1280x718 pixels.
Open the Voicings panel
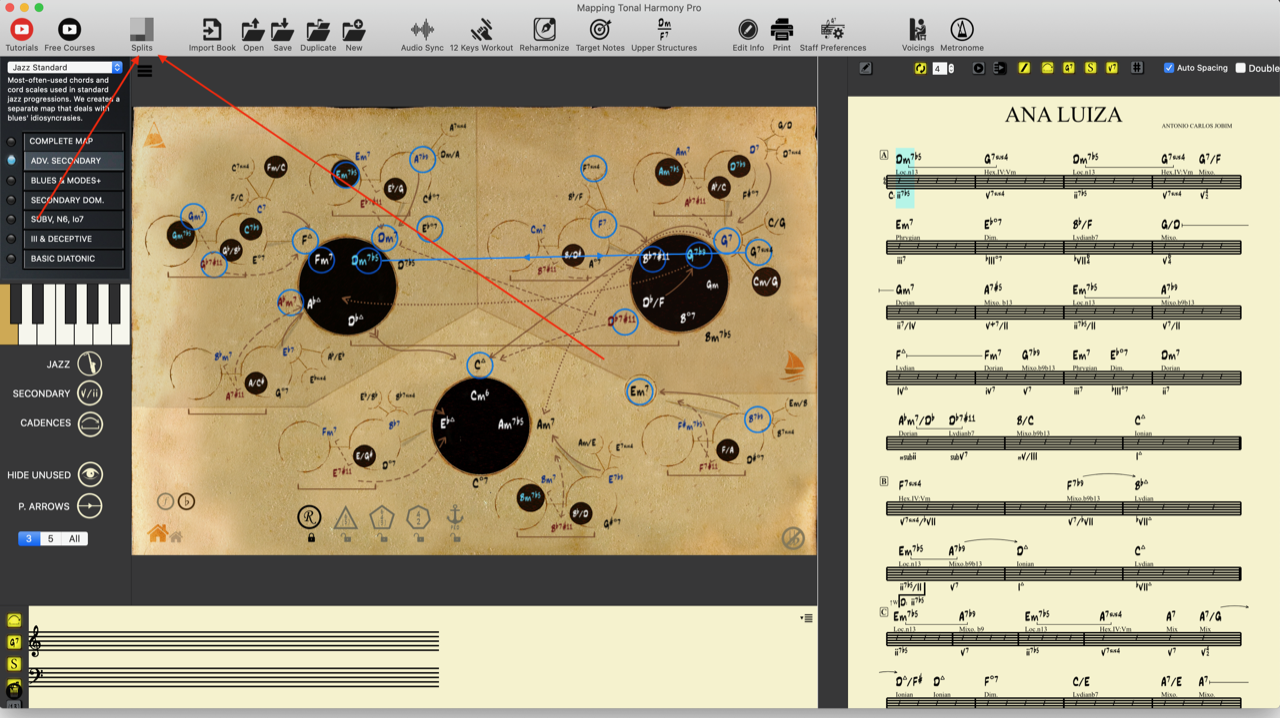tap(916, 32)
